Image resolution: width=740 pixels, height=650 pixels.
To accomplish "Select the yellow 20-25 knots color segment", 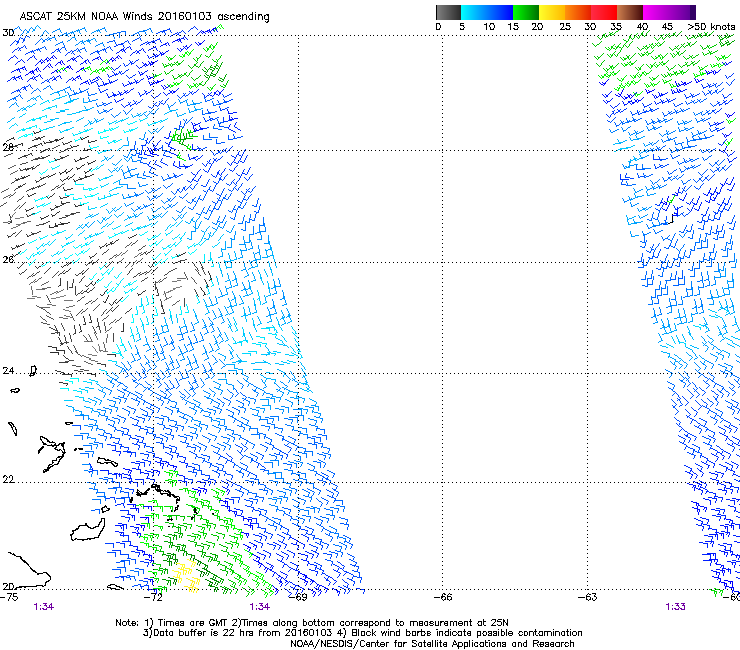I will [x=552, y=12].
